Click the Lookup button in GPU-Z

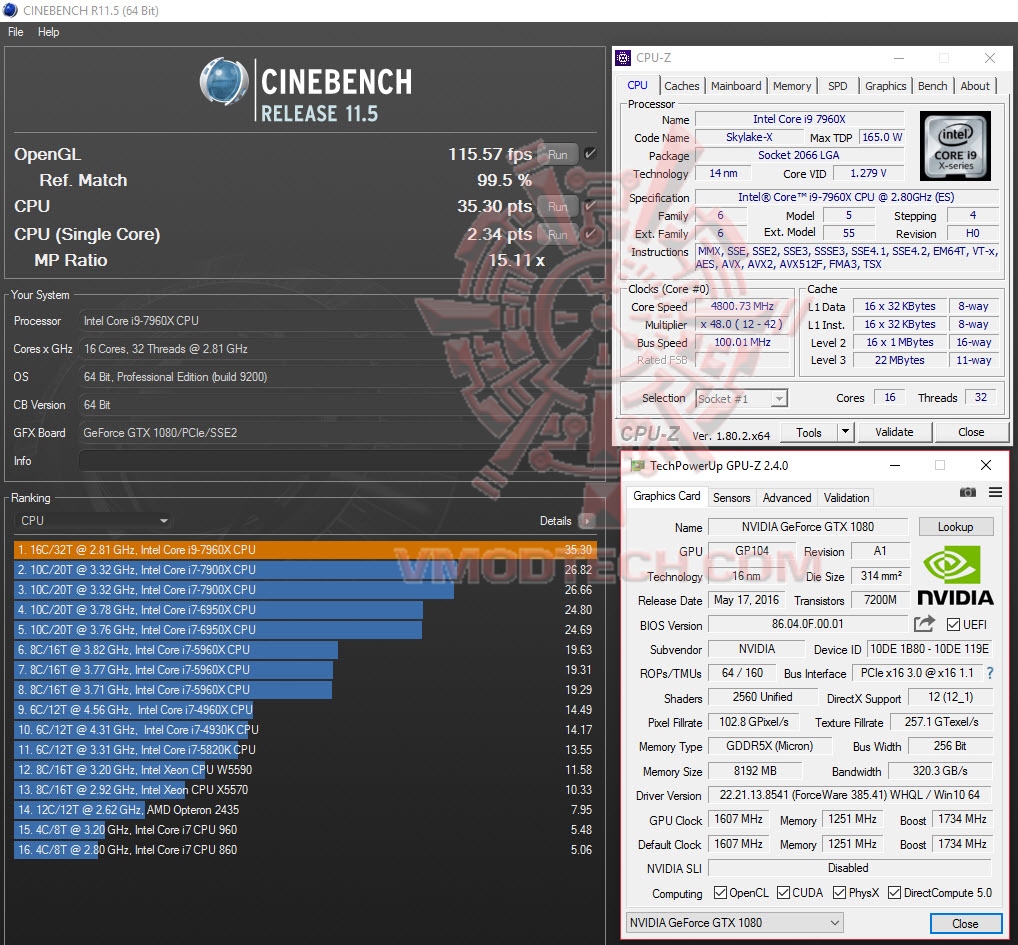(956, 526)
